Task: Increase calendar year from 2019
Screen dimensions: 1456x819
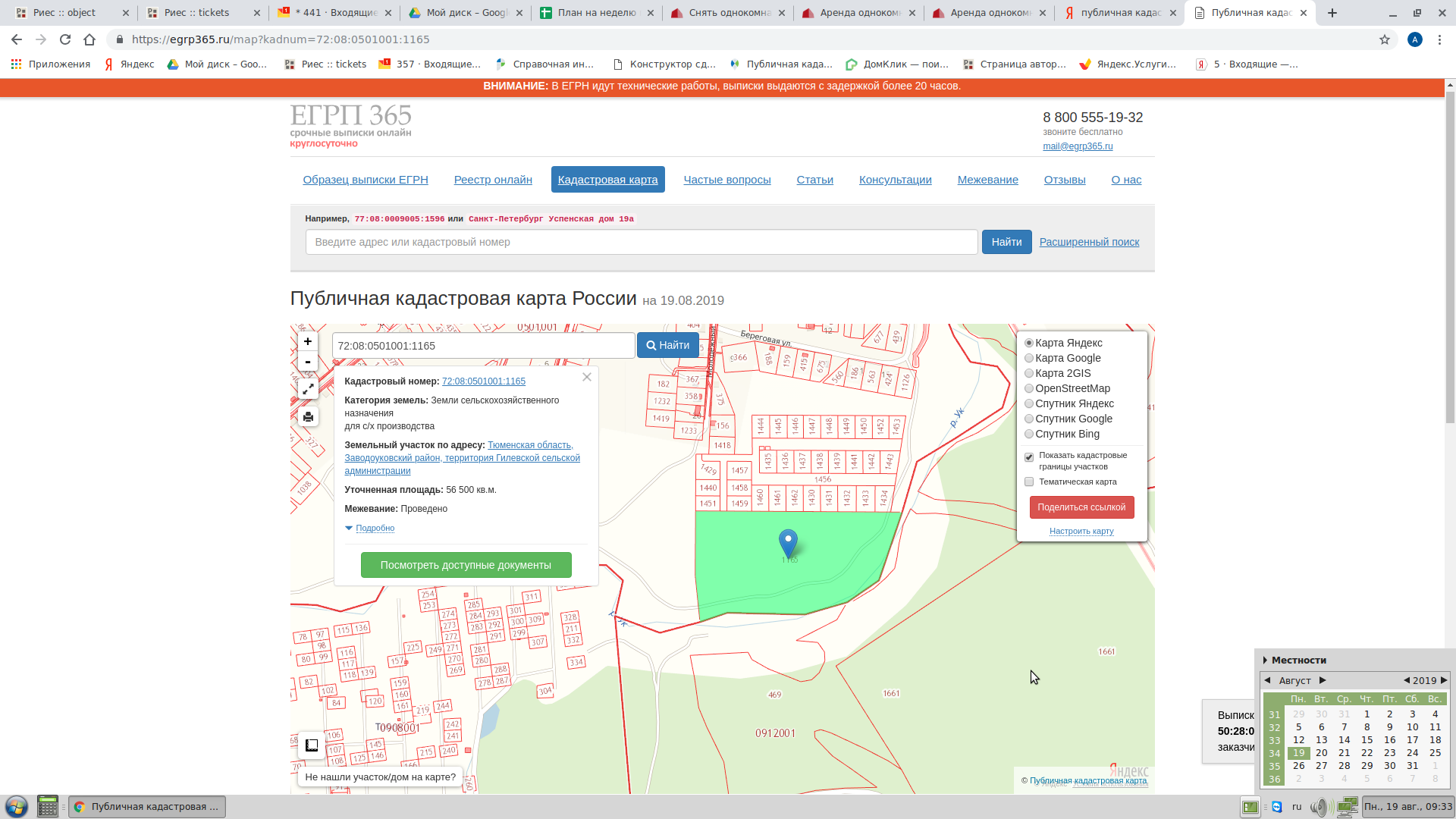Action: 1444,680
